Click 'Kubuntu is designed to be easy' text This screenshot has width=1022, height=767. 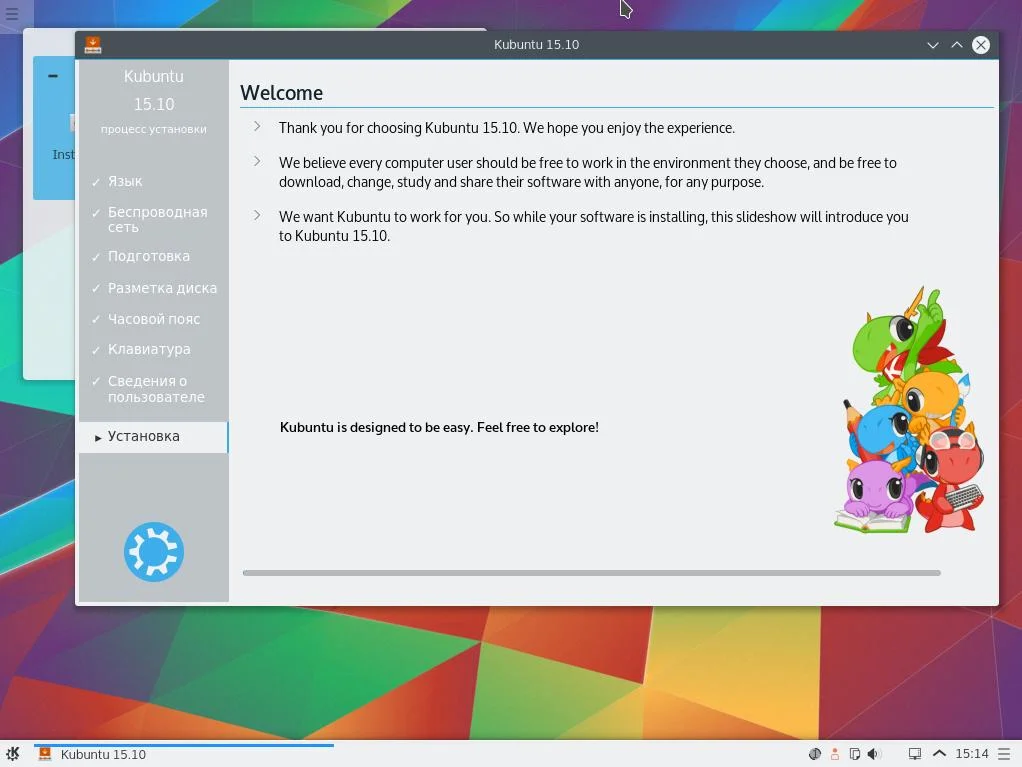[x=439, y=427]
